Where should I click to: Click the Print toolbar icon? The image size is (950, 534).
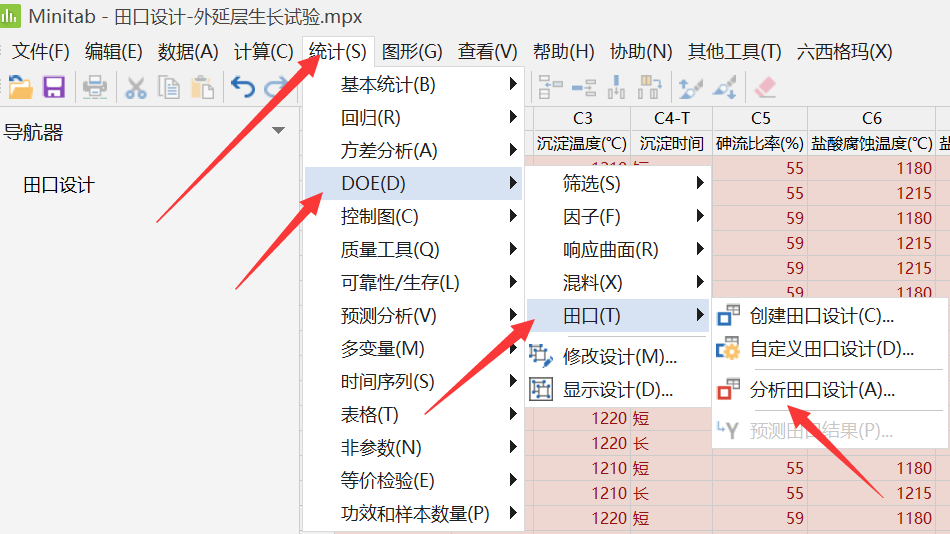(95, 87)
